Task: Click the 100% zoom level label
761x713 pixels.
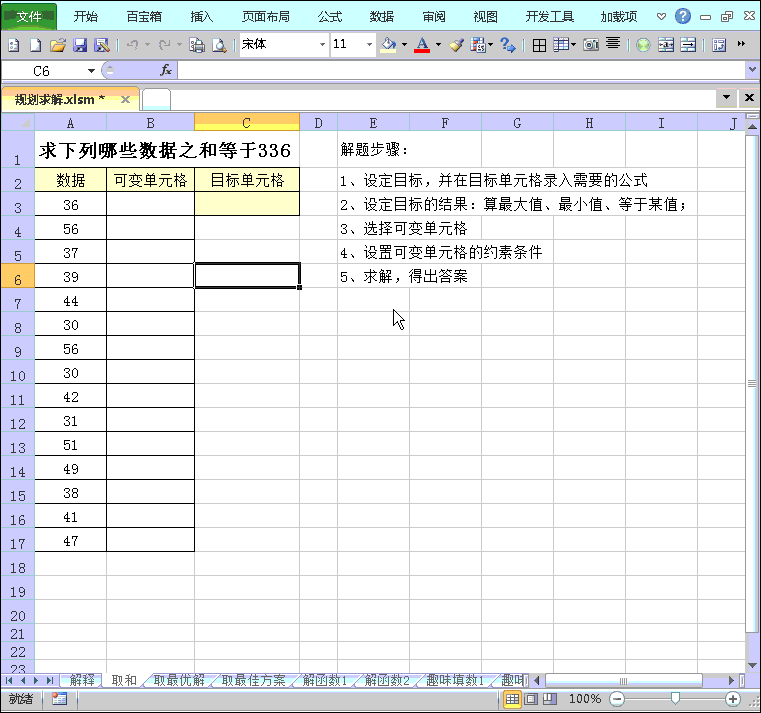Action: [584, 699]
